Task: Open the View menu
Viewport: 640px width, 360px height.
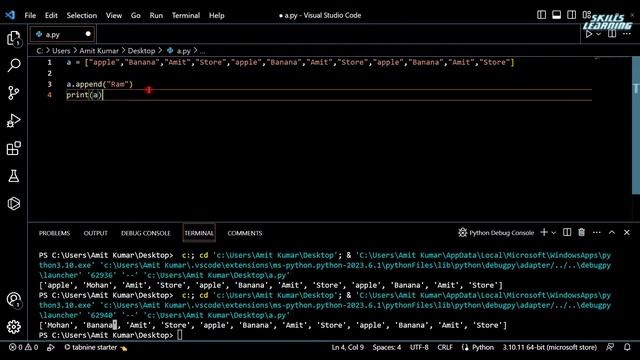Action: [x=114, y=16]
